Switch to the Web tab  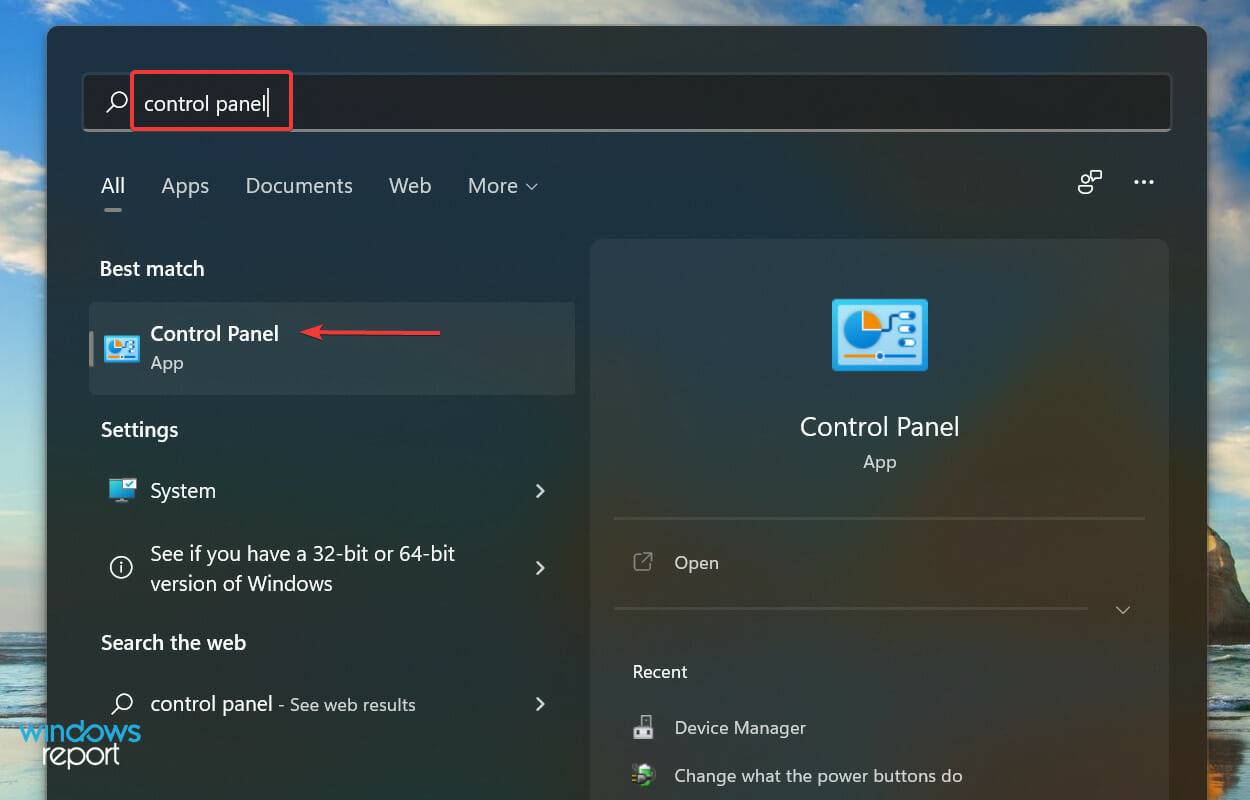409,186
